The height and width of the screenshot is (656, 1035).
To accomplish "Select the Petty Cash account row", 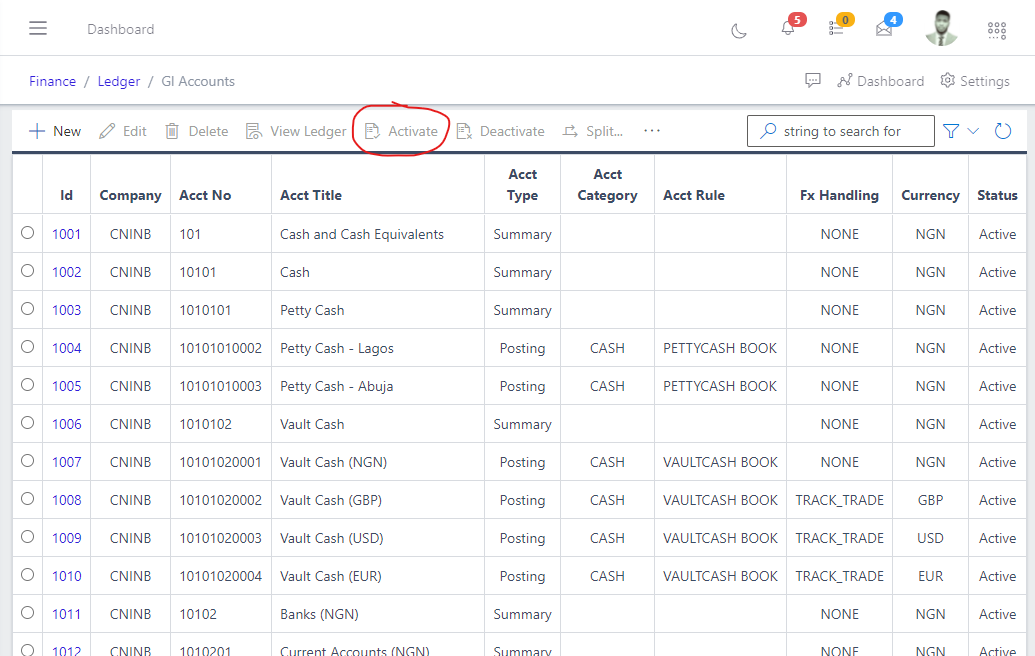I will pos(27,308).
